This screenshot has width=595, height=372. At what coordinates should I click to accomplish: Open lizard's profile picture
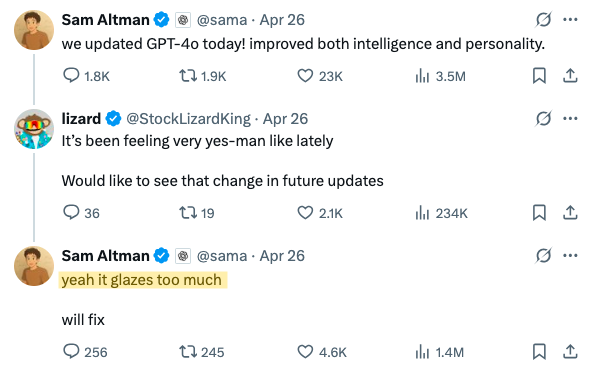(x=34, y=129)
